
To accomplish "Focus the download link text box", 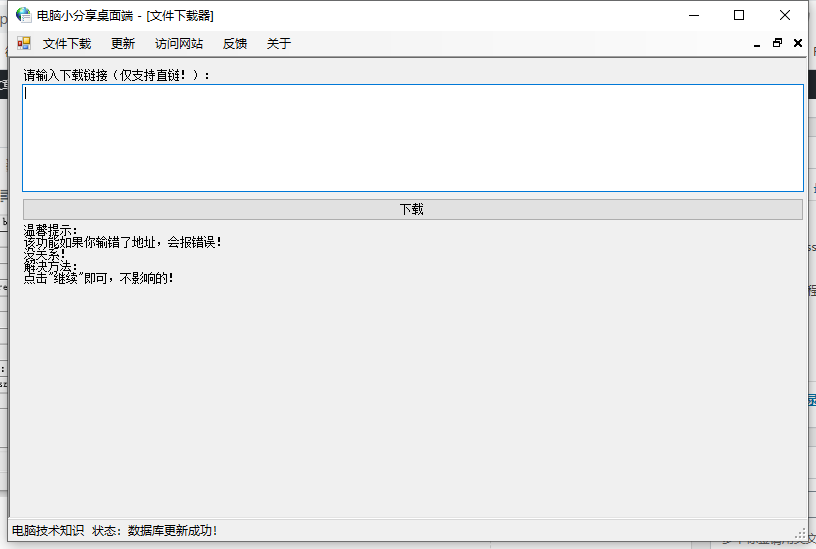I will (413, 138).
